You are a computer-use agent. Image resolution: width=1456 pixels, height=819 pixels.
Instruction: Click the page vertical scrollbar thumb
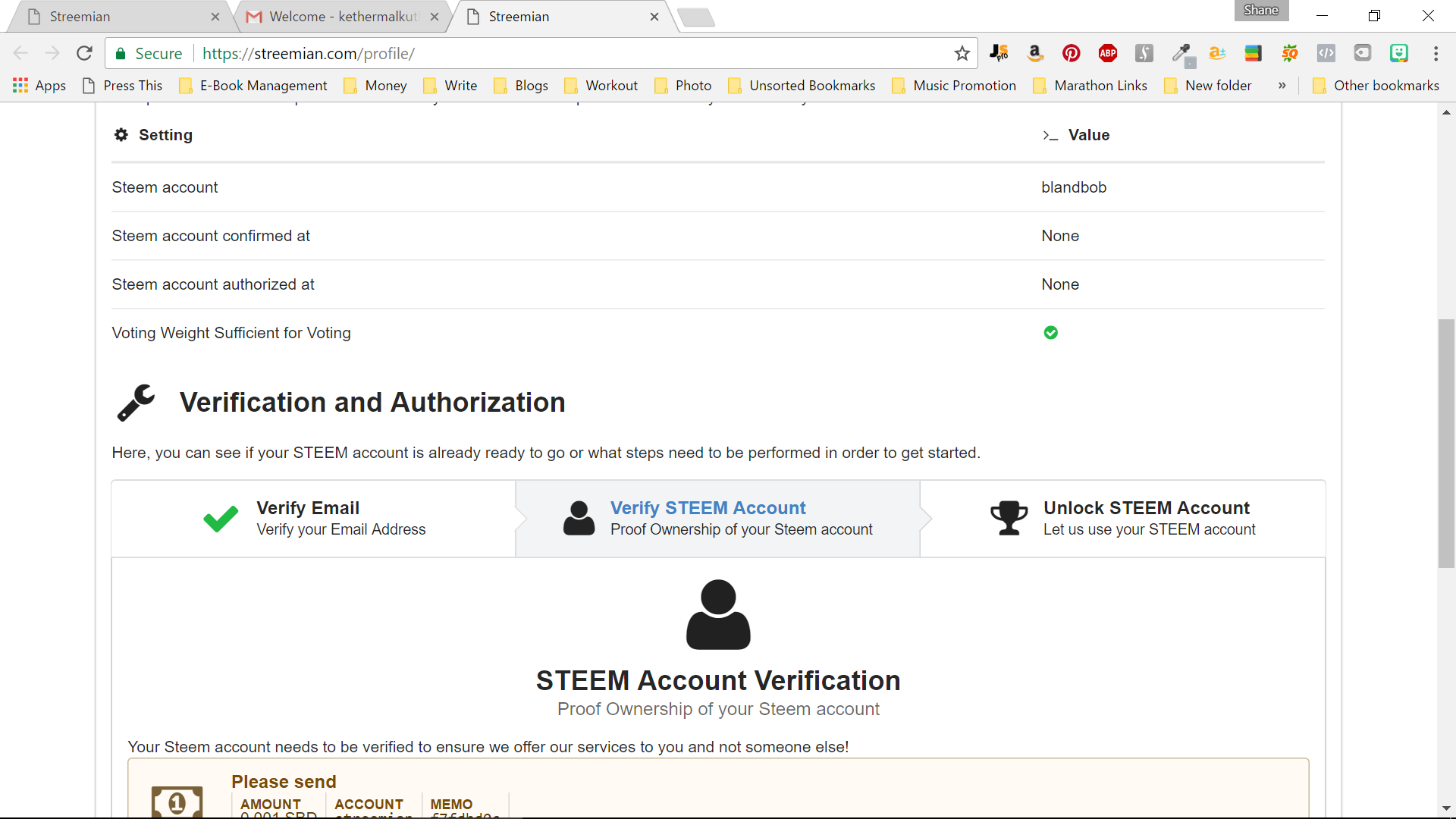pyautogui.click(x=1446, y=444)
